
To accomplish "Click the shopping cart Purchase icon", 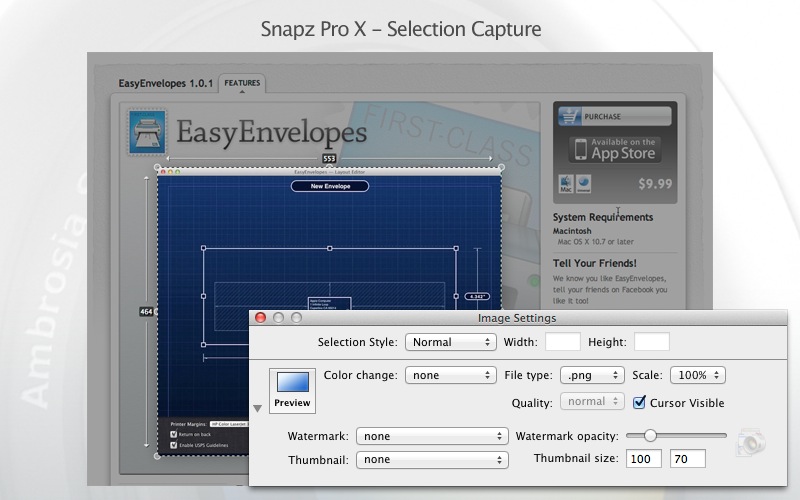I will 569,116.
